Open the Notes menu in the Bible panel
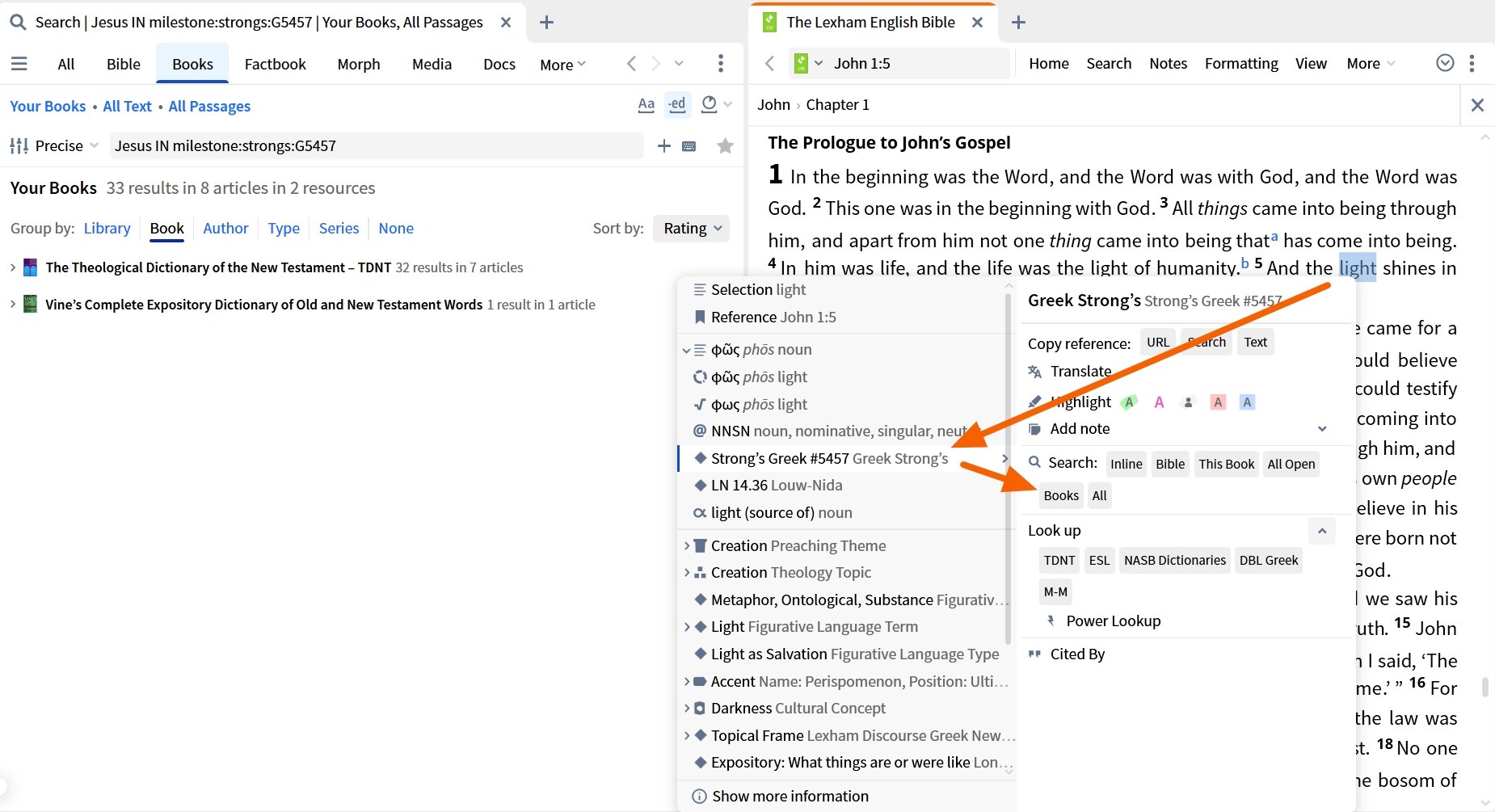This screenshot has height=812, width=1495. 1169,63
